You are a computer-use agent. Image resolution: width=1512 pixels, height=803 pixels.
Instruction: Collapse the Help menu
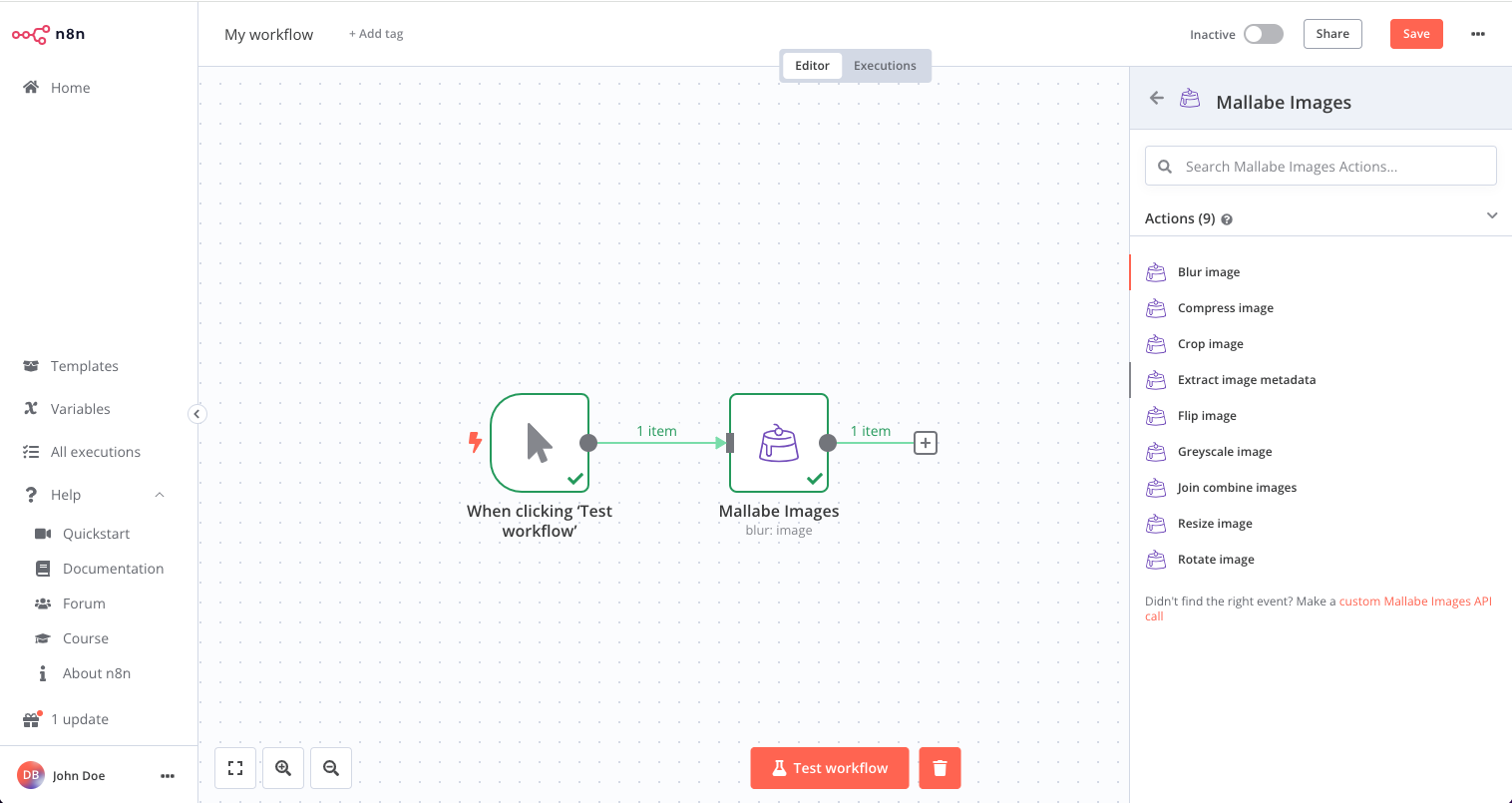coord(160,495)
